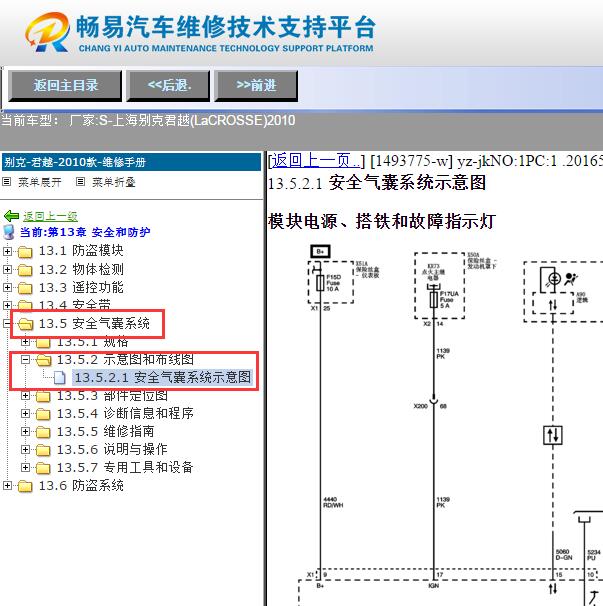
Task: Click the 别克-君越-2010款-维修手册 header
Action: [131, 162]
